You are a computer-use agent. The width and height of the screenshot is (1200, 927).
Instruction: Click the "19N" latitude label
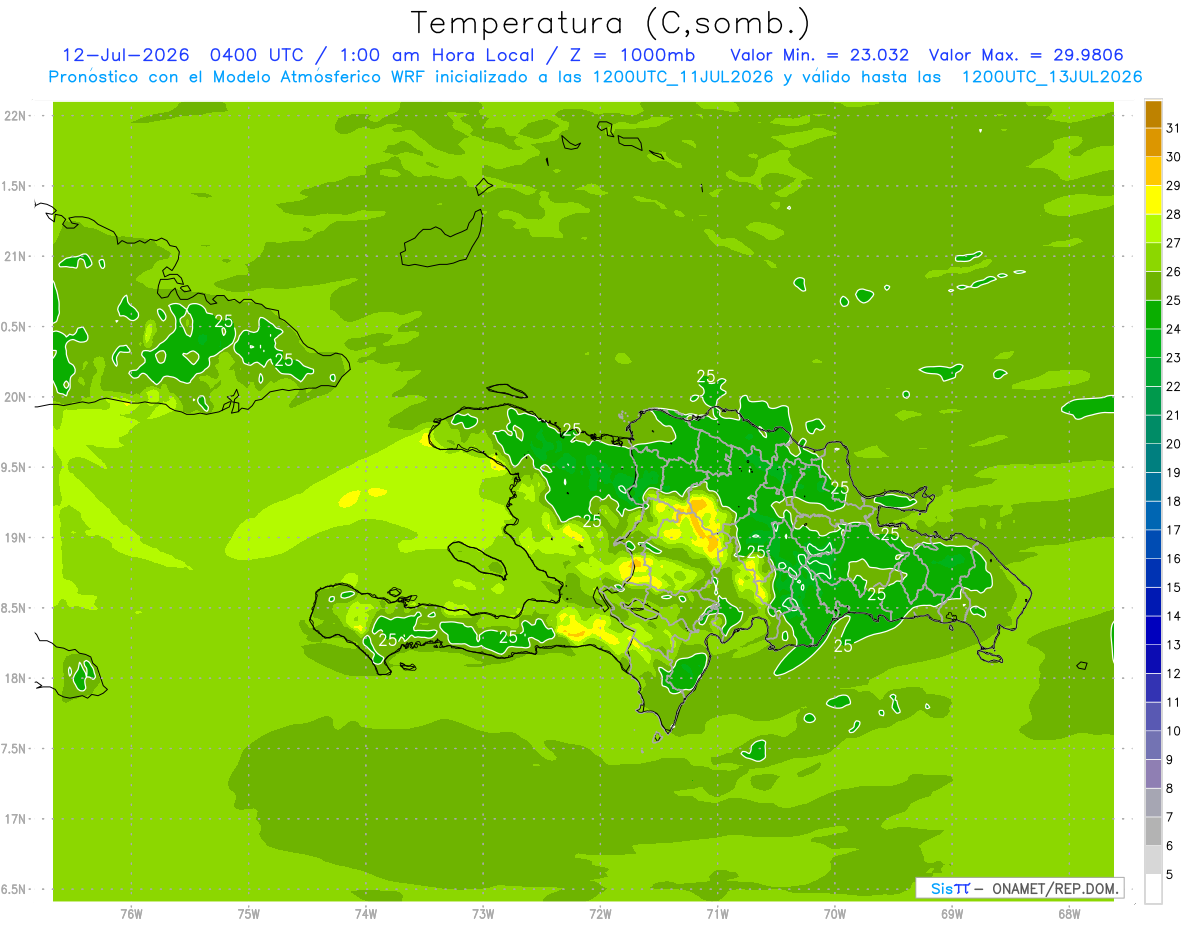click(15, 538)
